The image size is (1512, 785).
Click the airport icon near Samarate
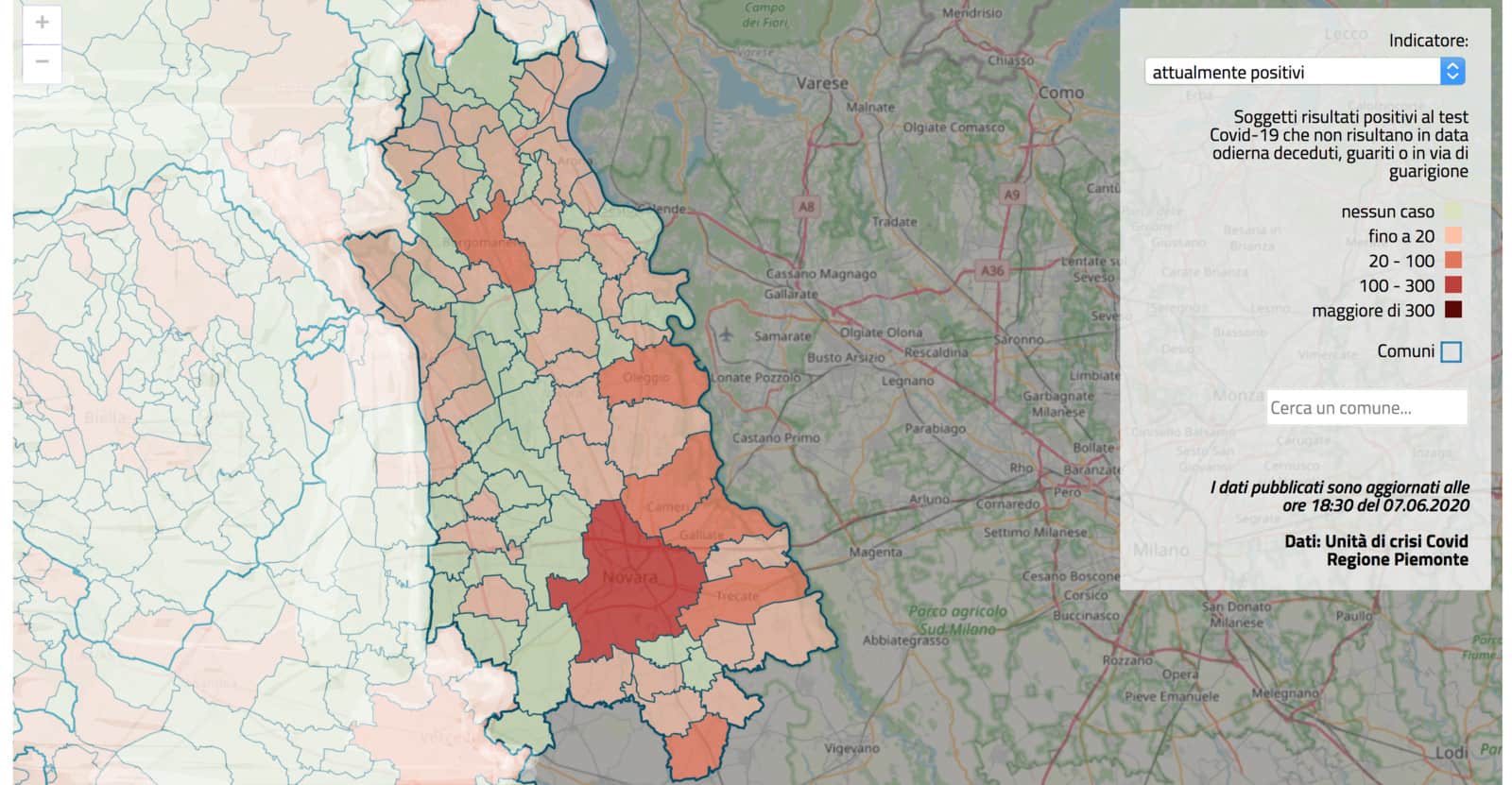coord(725,333)
